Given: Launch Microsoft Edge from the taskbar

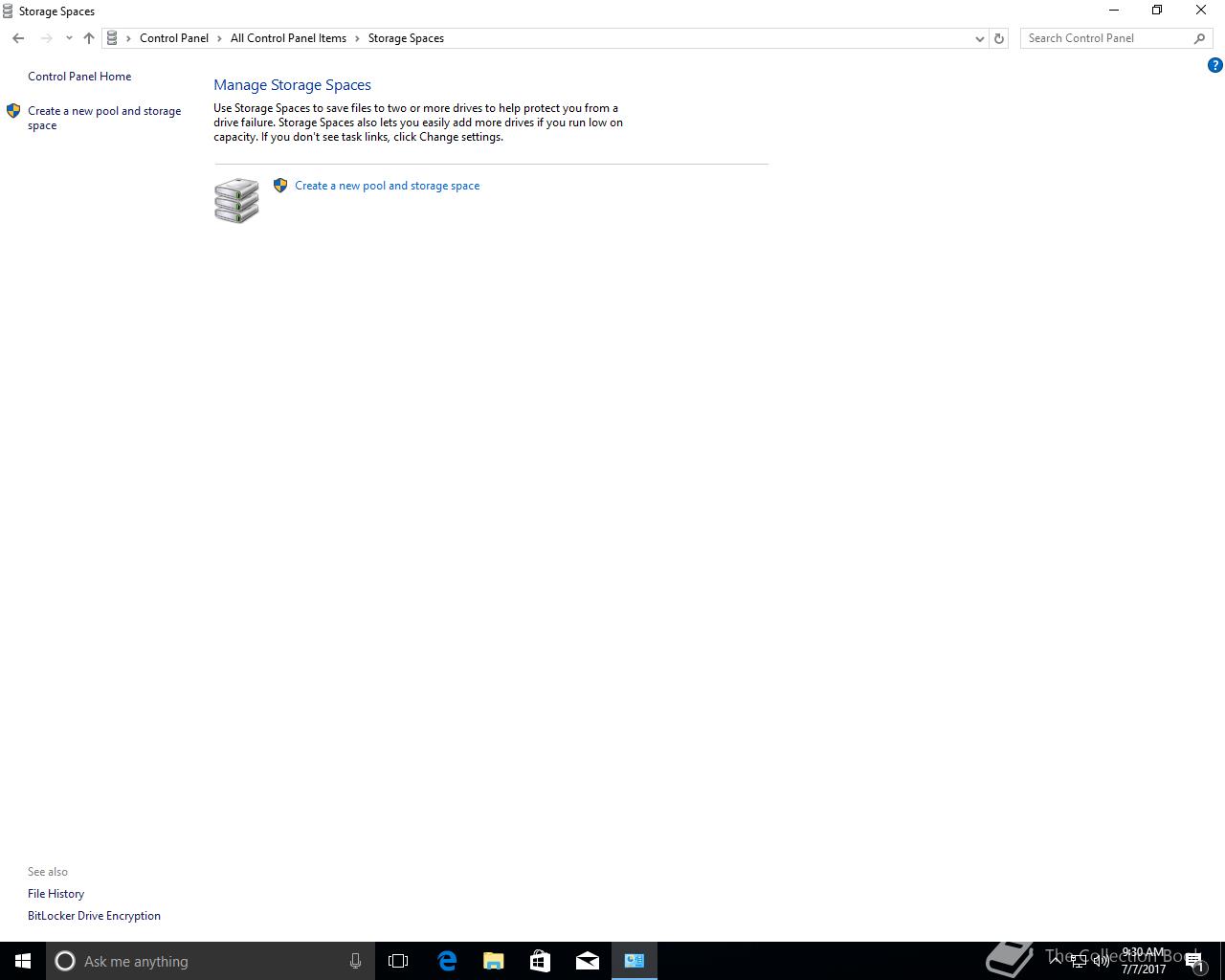Looking at the screenshot, I should [x=447, y=961].
